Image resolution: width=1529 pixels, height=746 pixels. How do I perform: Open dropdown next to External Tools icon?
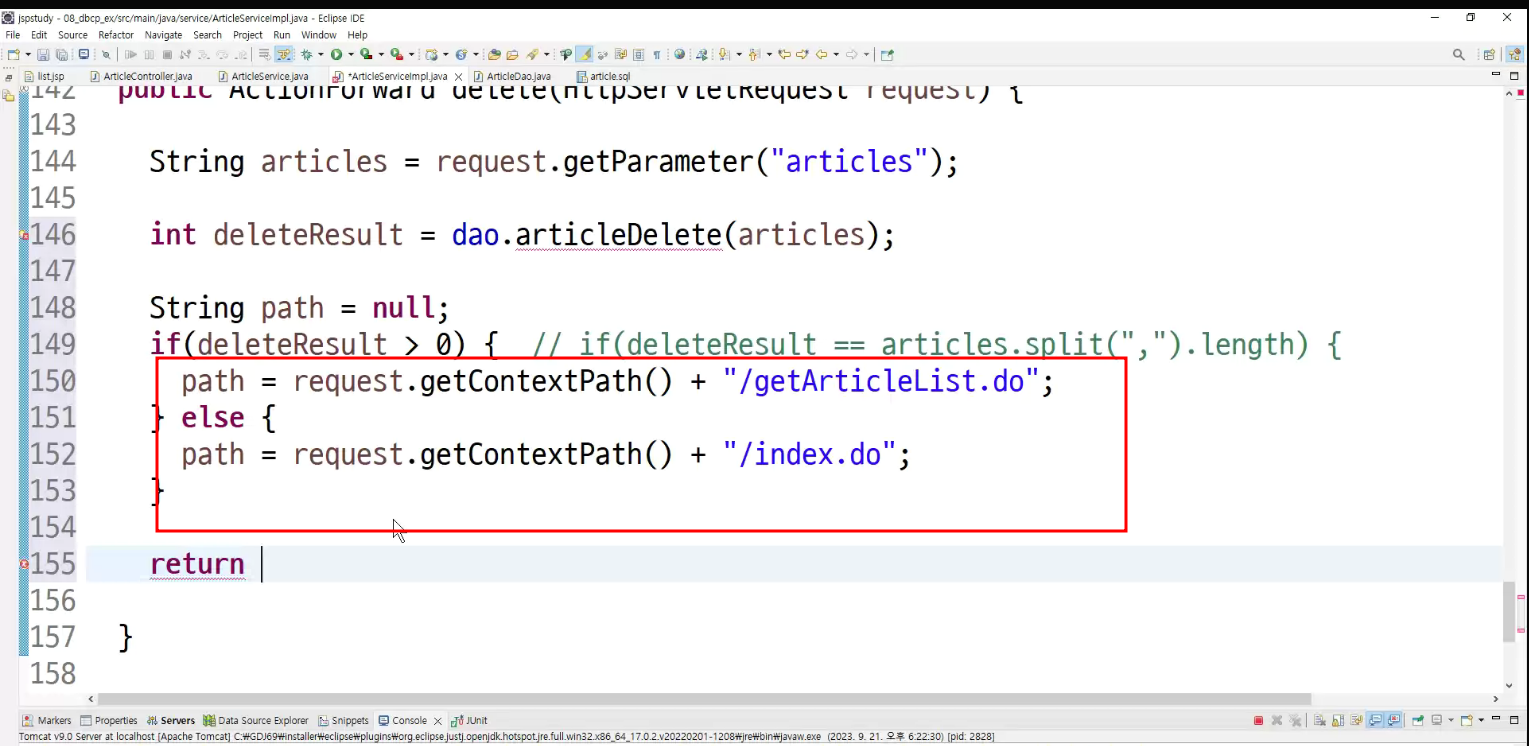pyautogui.click(x=411, y=54)
